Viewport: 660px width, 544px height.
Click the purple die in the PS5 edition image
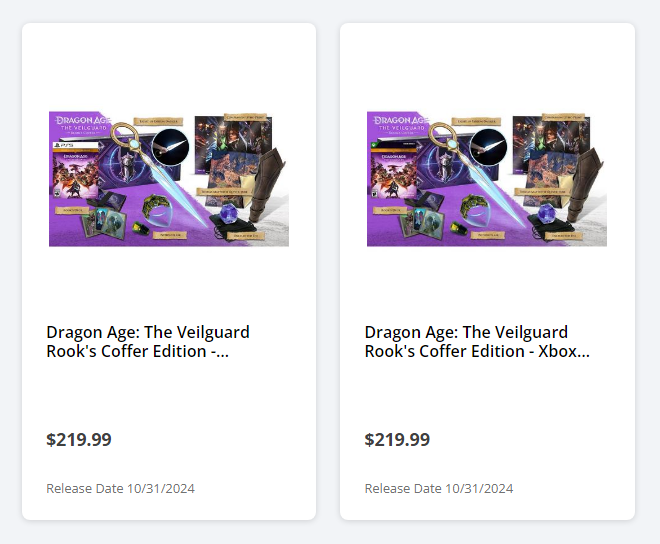(x=229, y=213)
